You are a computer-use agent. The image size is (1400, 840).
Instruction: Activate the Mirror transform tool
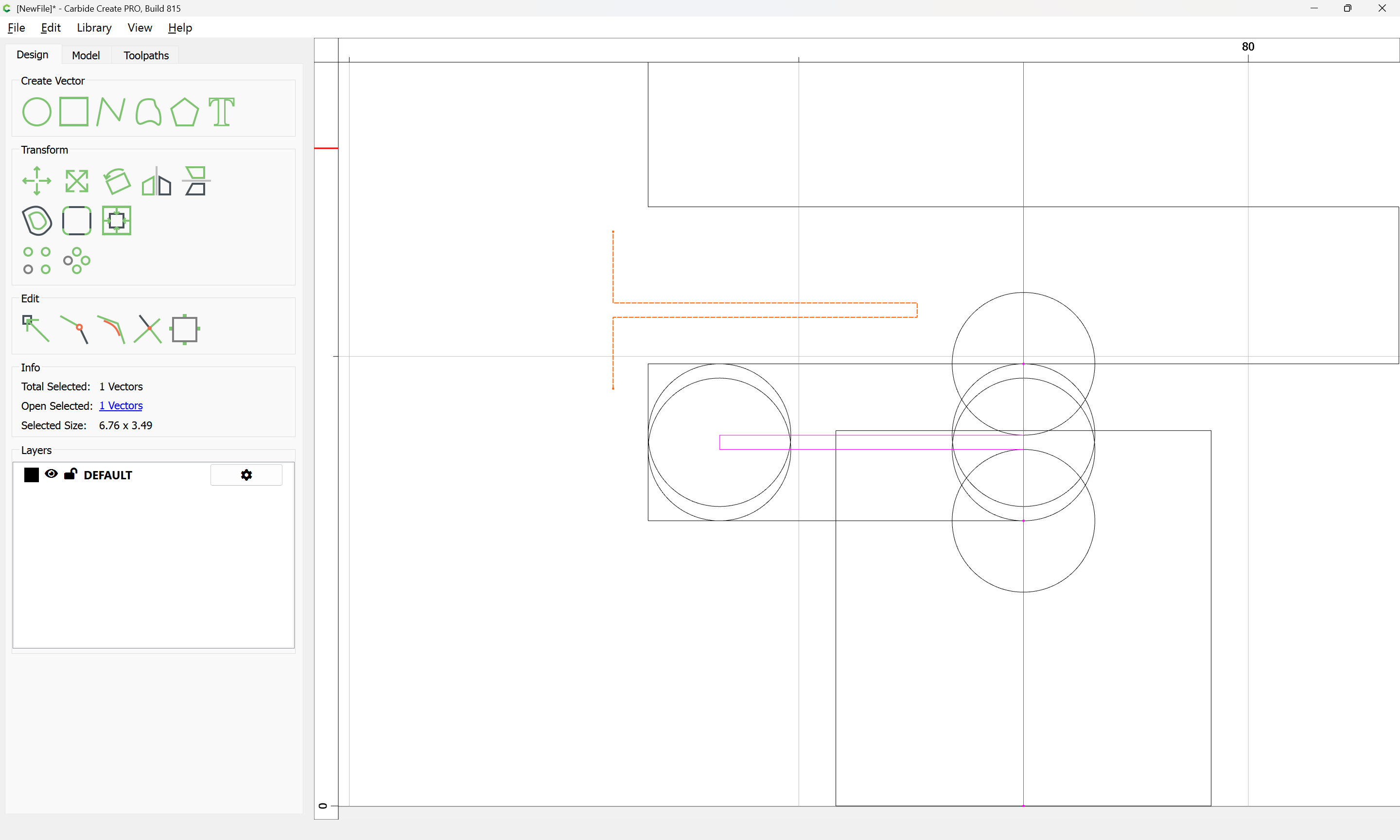156,181
